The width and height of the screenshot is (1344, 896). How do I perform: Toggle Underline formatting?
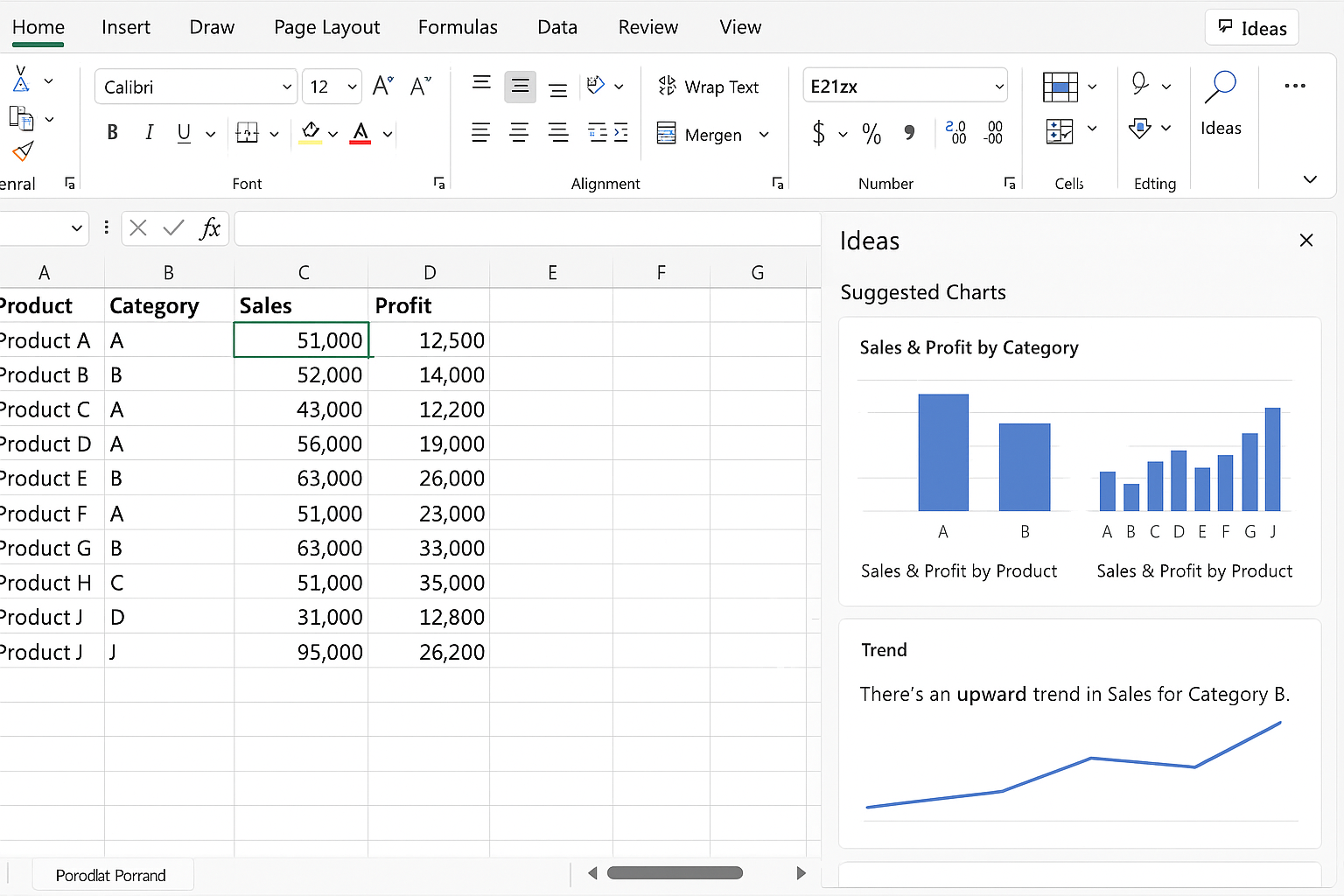pyautogui.click(x=184, y=133)
